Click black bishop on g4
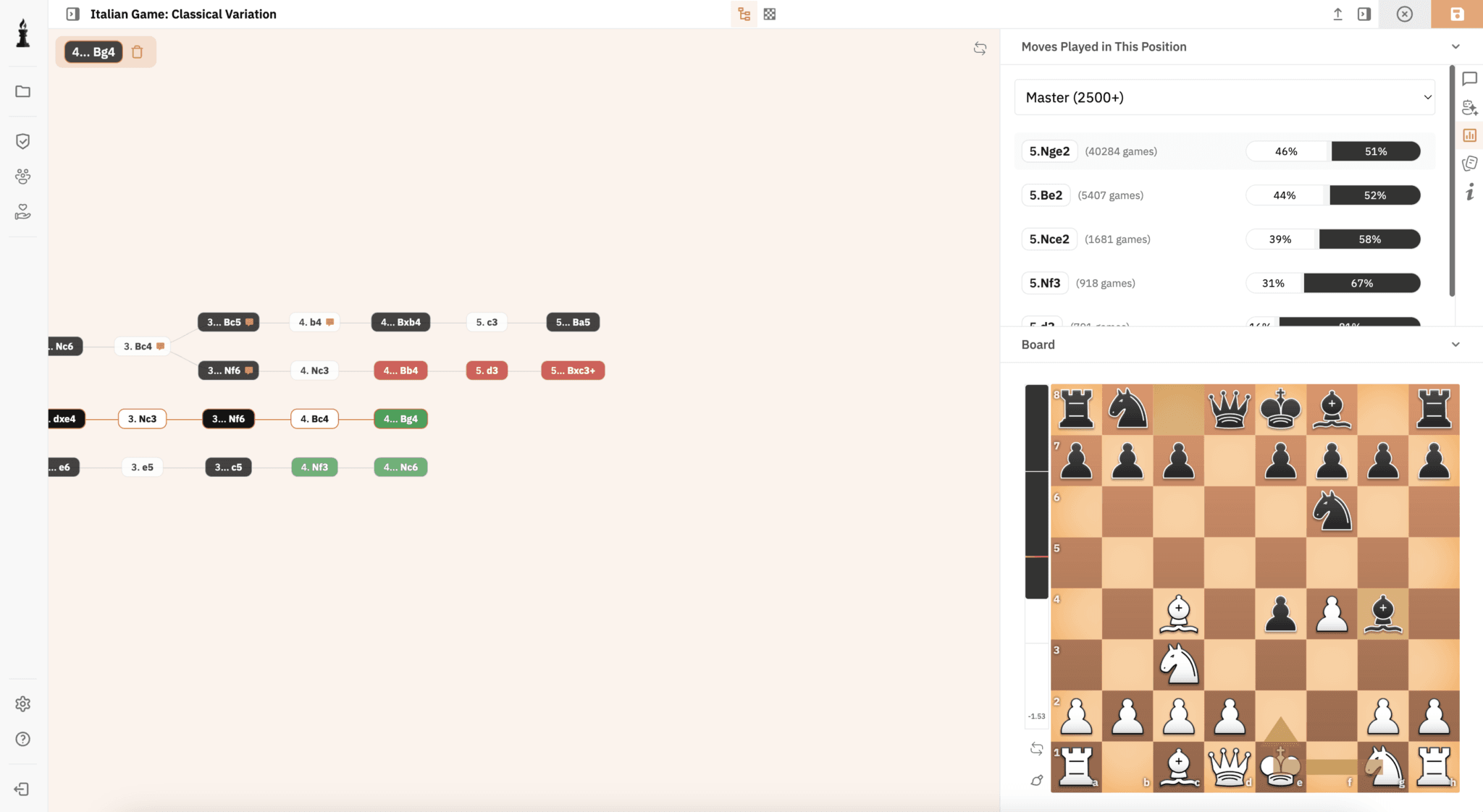Image resolution: width=1483 pixels, height=812 pixels. (x=1383, y=614)
